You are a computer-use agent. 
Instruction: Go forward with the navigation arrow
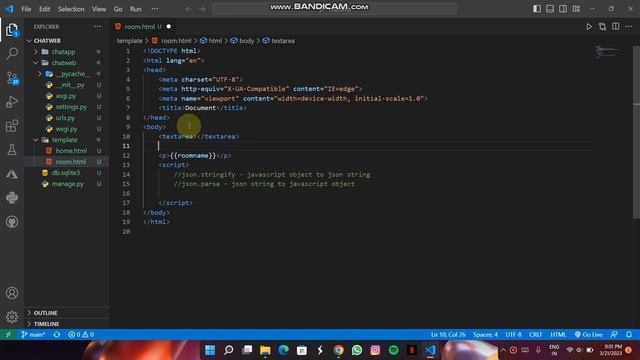(202, 9)
